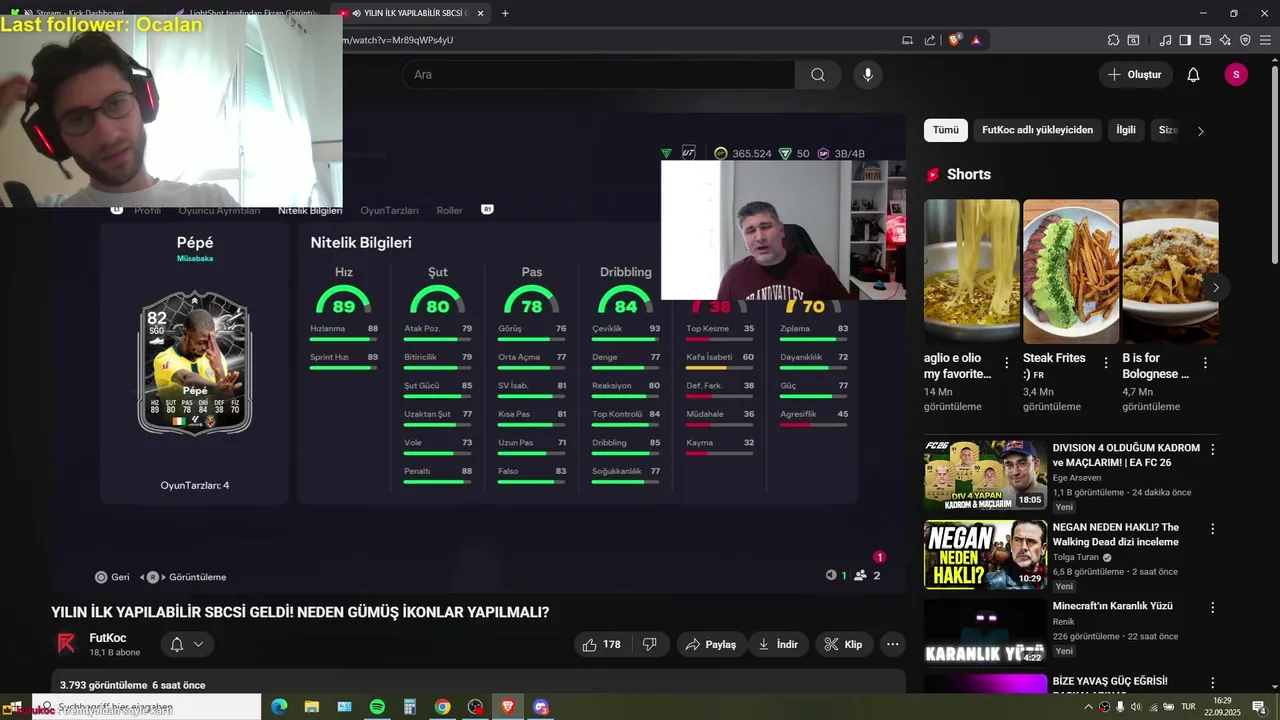The image size is (1280, 720).
Task: Click the Brave Shields lion icon
Action: (955, 40)
